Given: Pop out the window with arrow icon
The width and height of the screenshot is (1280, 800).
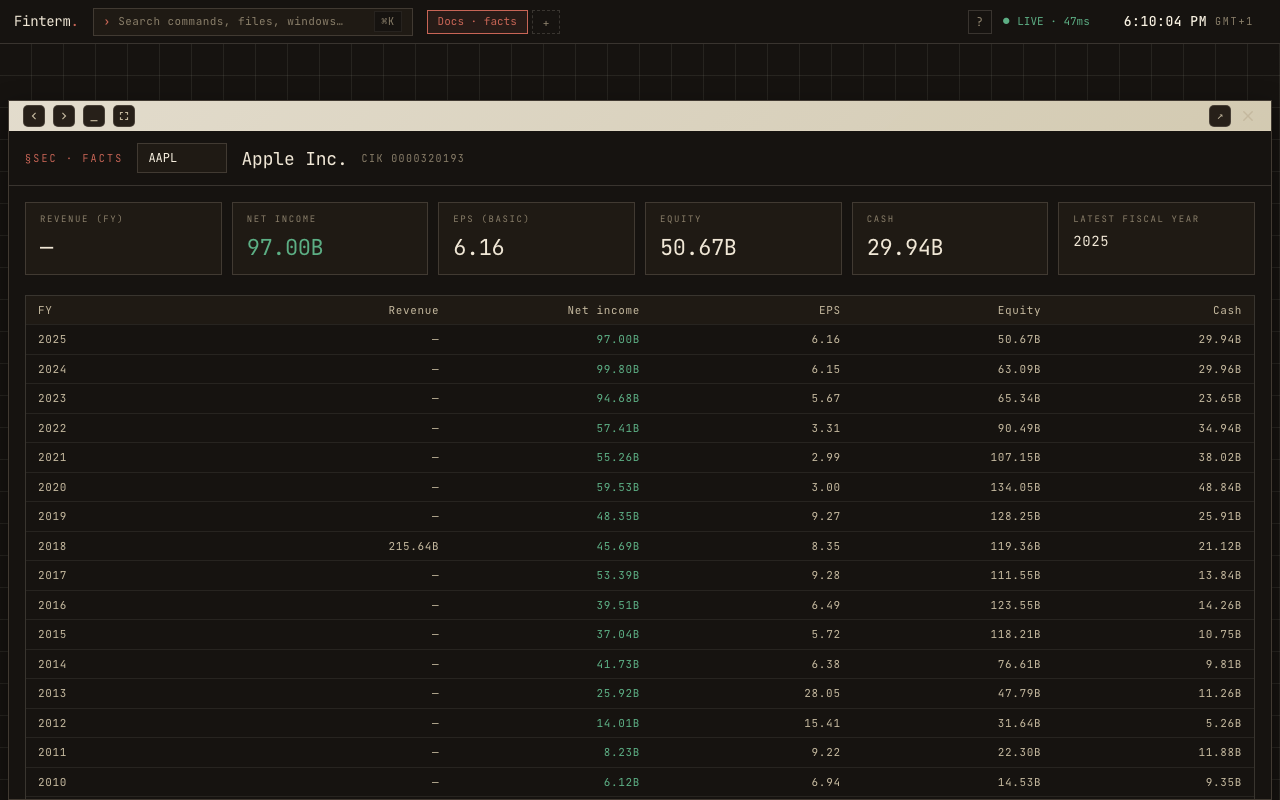Looking at the screenshot, I should point(1220,116).
